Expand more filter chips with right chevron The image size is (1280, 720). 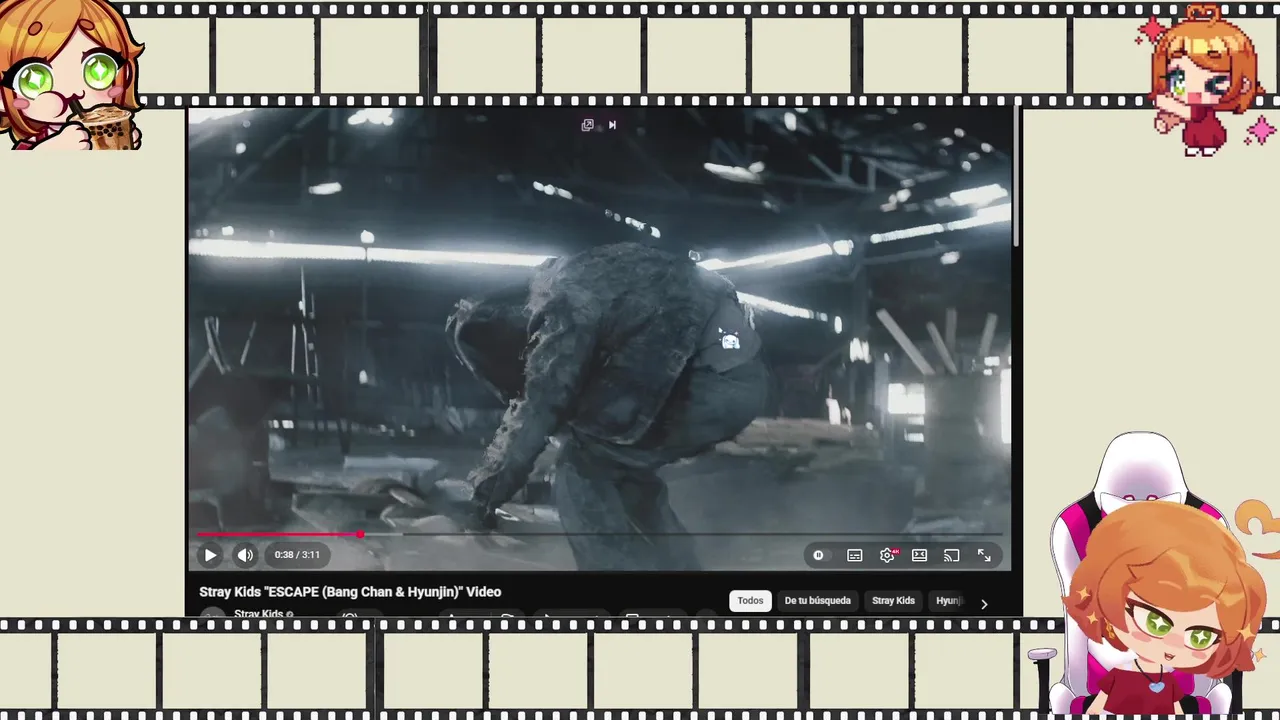click(x=984, y=603)
